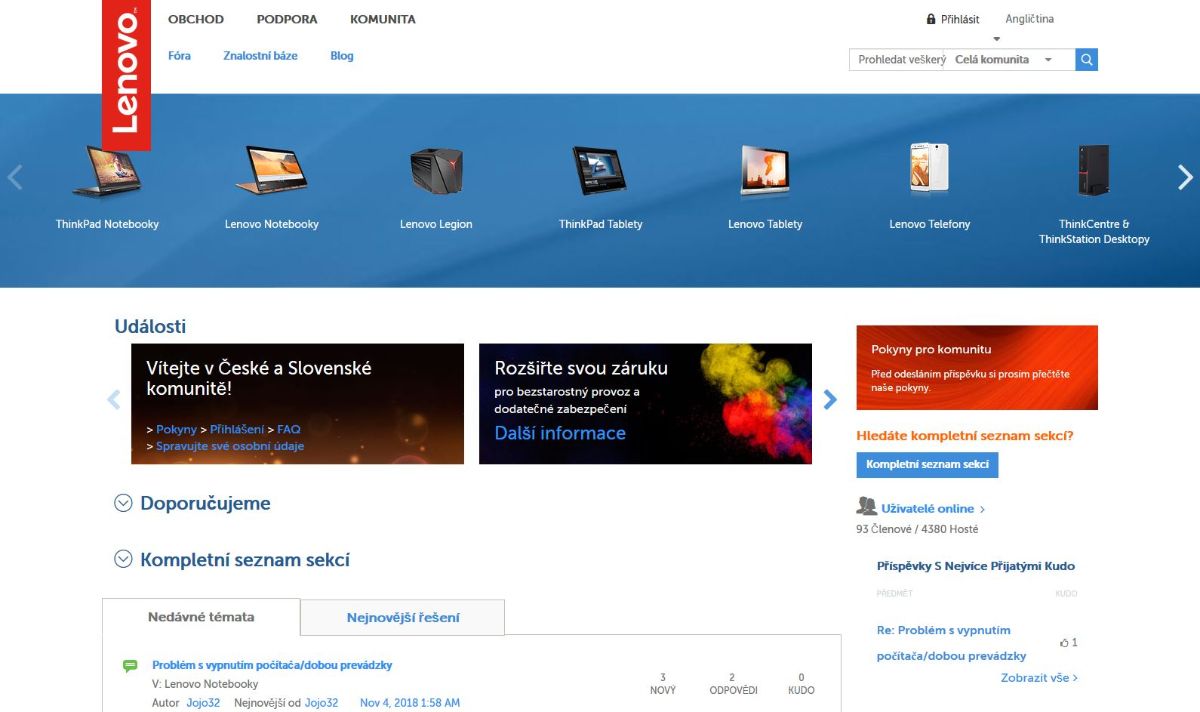Show next Události banner slide
Viewport: 1200px width, 712px height.
(829, 400)
